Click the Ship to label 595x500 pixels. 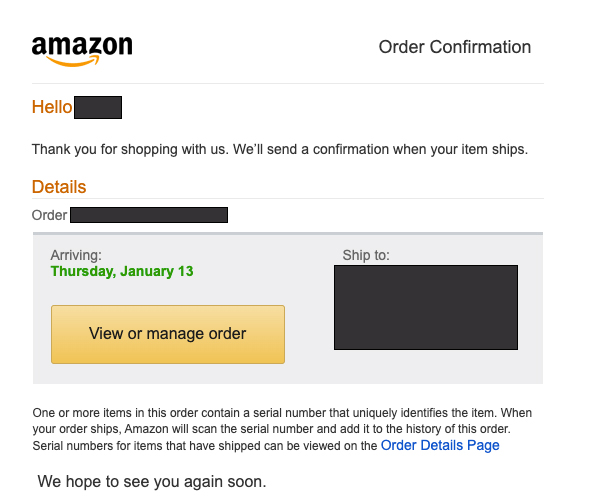tap(366, 255)
